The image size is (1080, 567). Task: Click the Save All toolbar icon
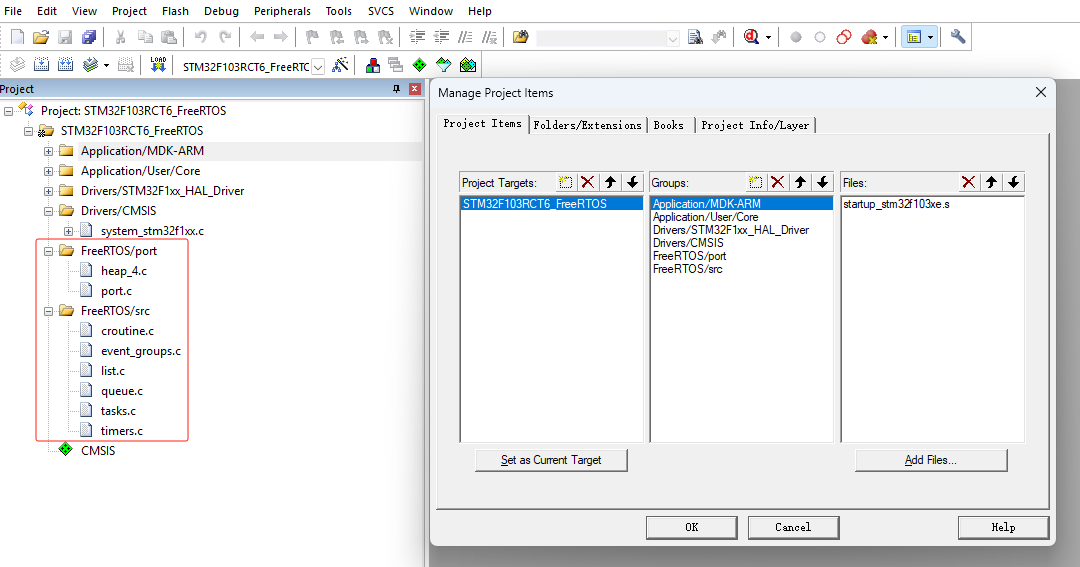pos(89,37)
